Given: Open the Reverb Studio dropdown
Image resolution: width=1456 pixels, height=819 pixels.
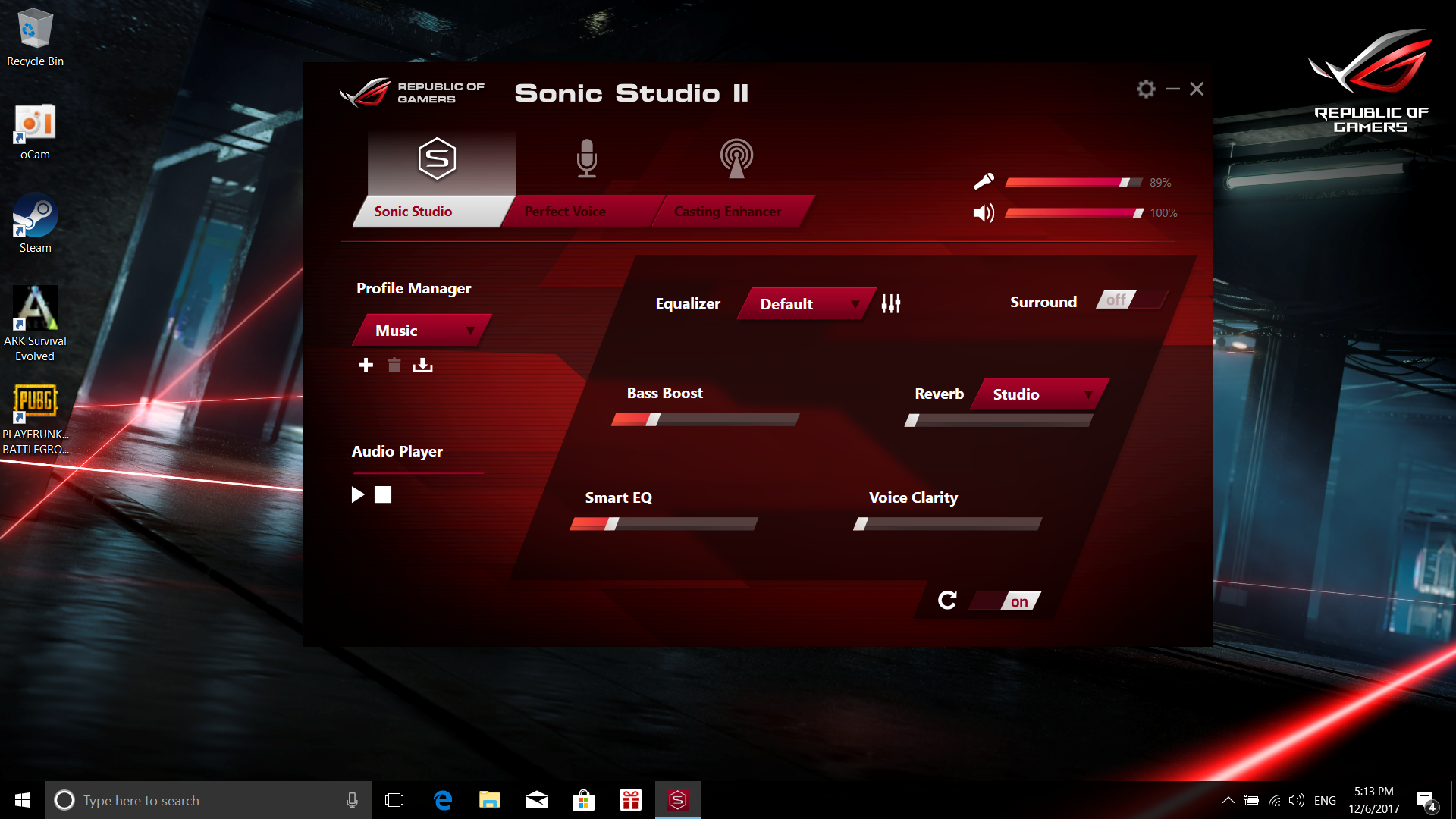Looking at the screenshot, I should point(1039,394).
